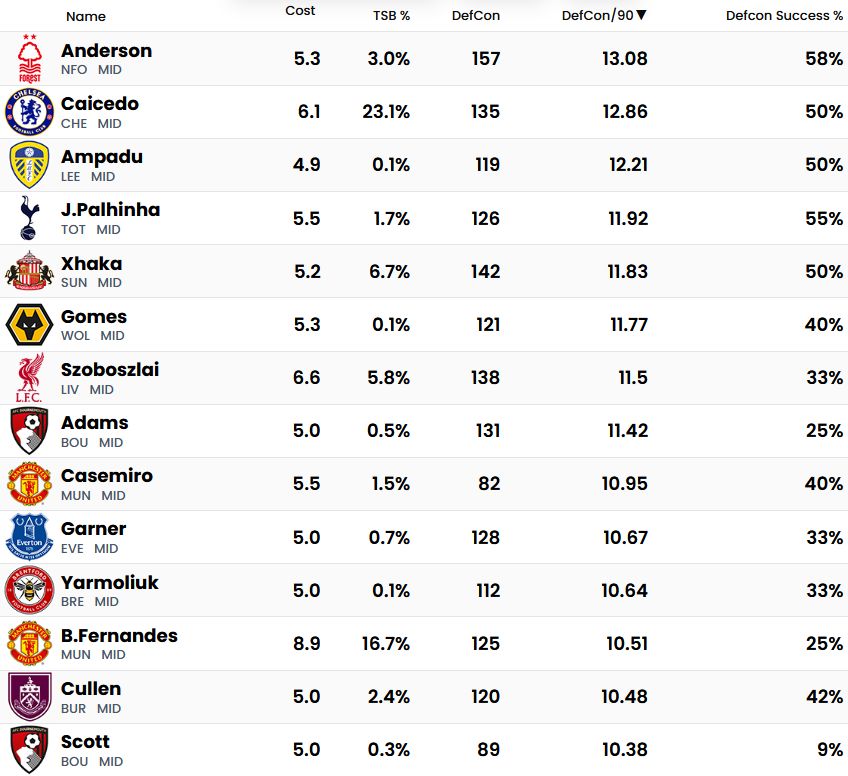848x776 pixels.
Task: Click the Name column header
Action: 85,16
